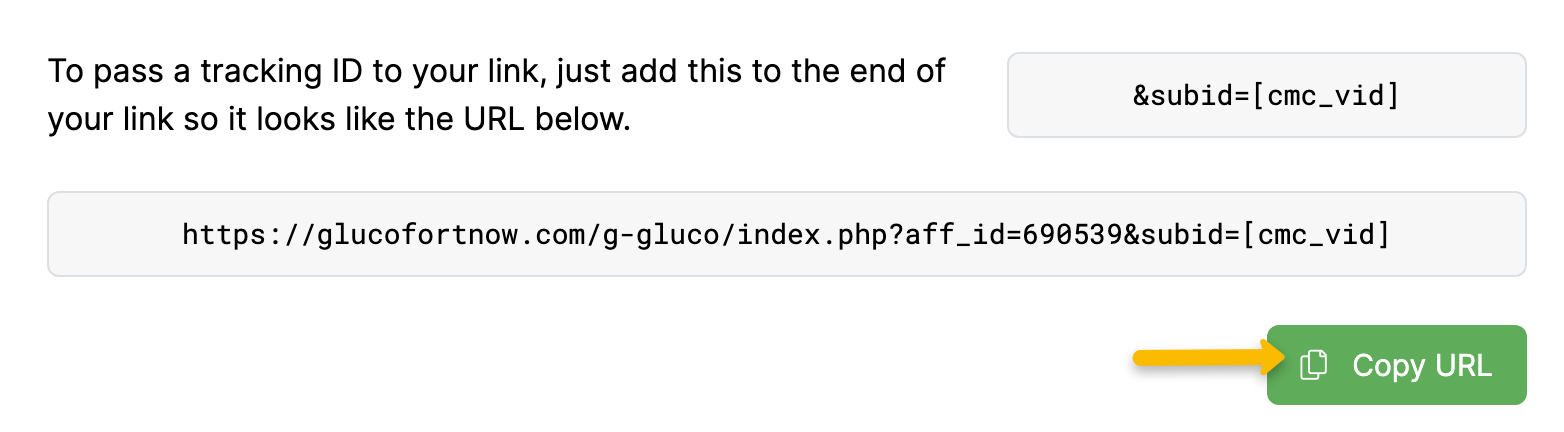
Task: Click the copy icon on the green button
Action: pyautogui.click(x=1313, y=366)
